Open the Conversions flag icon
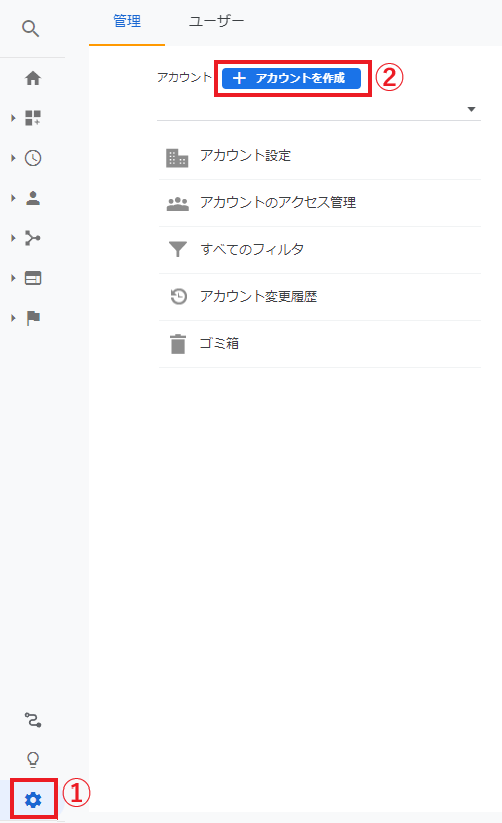The image size is (502, 823). click(33, 318)
